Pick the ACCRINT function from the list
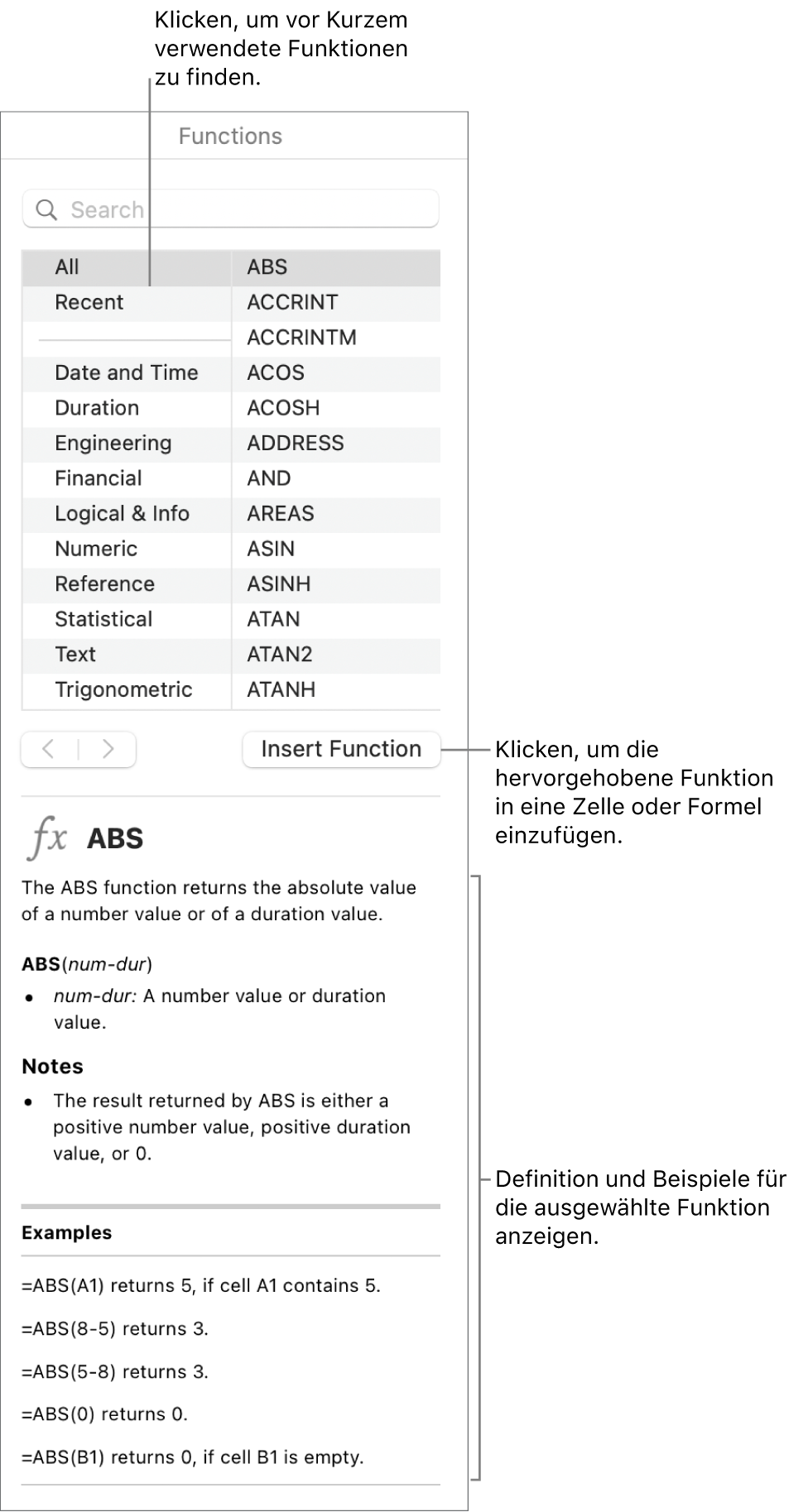Screen dimensions: 808x1512 [x=292, y=303]
